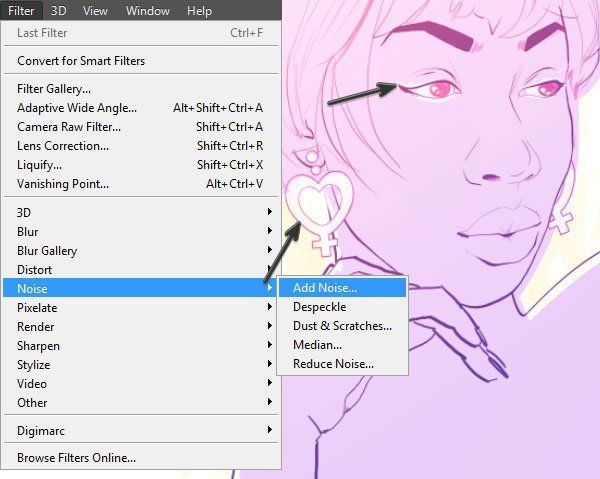Choose Adaptive Wide Angle filter
The width and height of the screenshot is (600, 479).
tap(140, 108)
